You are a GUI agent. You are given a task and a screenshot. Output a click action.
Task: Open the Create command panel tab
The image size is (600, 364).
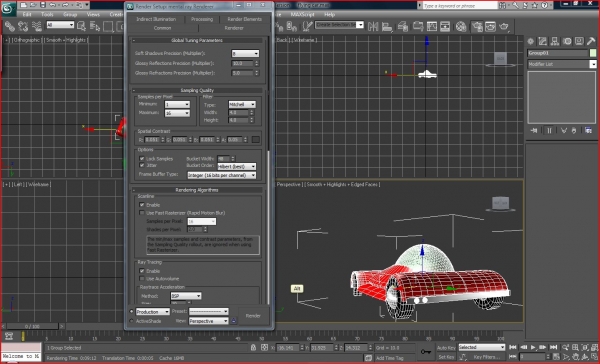pos(531,41)
